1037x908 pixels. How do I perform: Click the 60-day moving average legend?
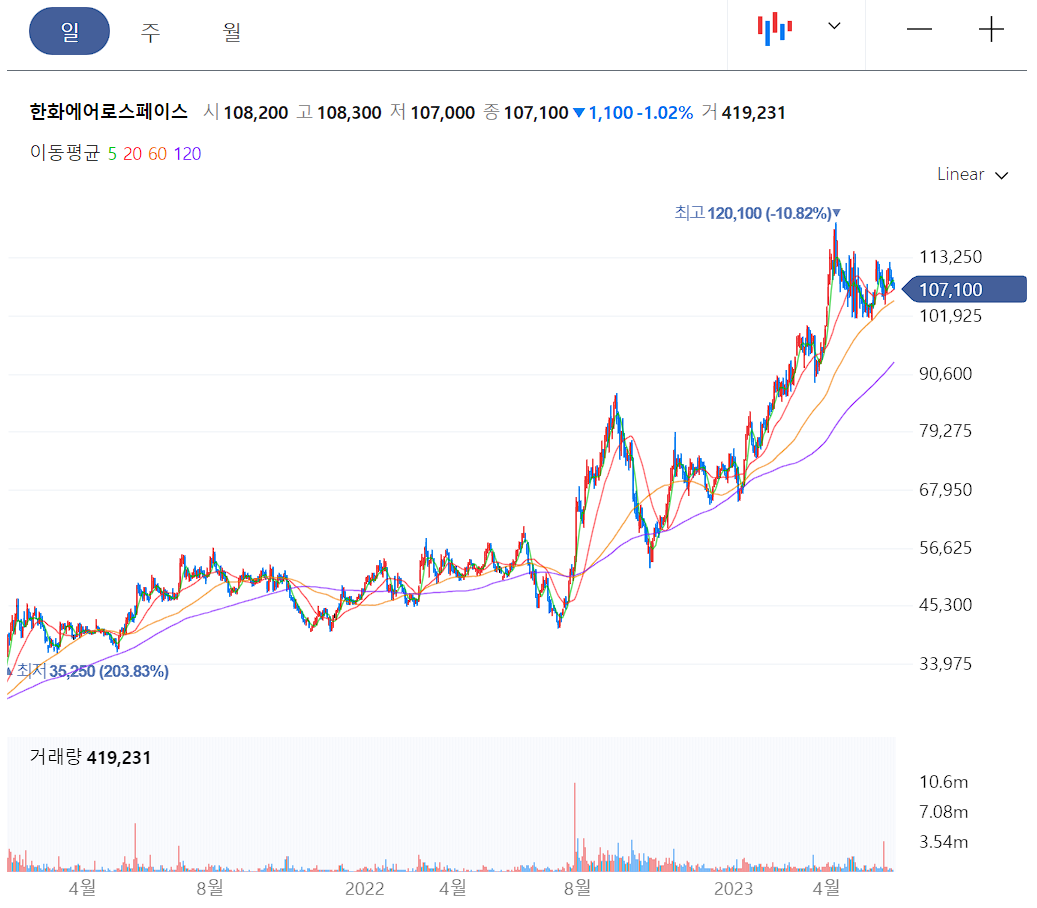pos(157,154)
